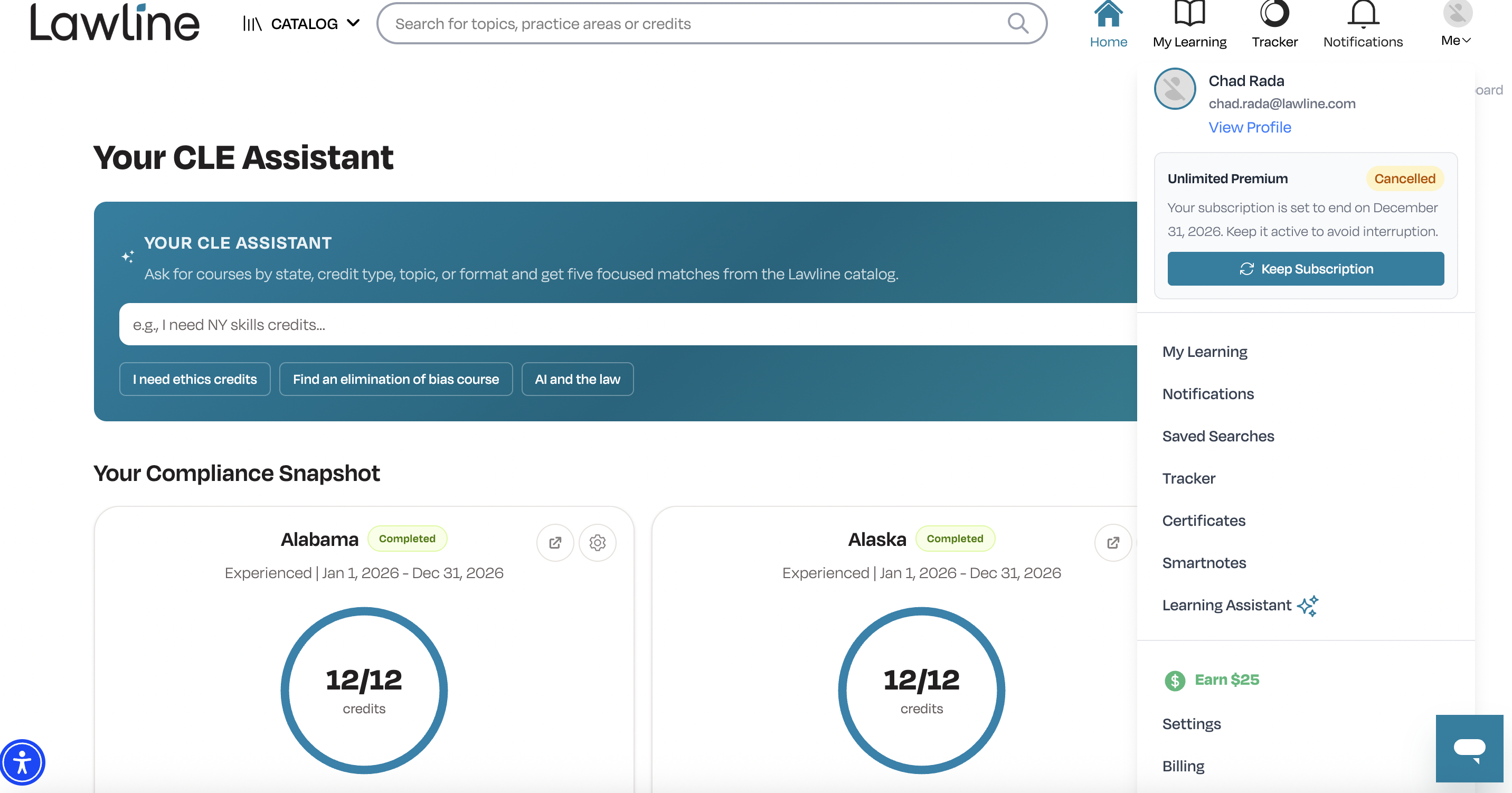Open Smartnotes menu item
The image size is (1512, 793).
(1204, 563)
